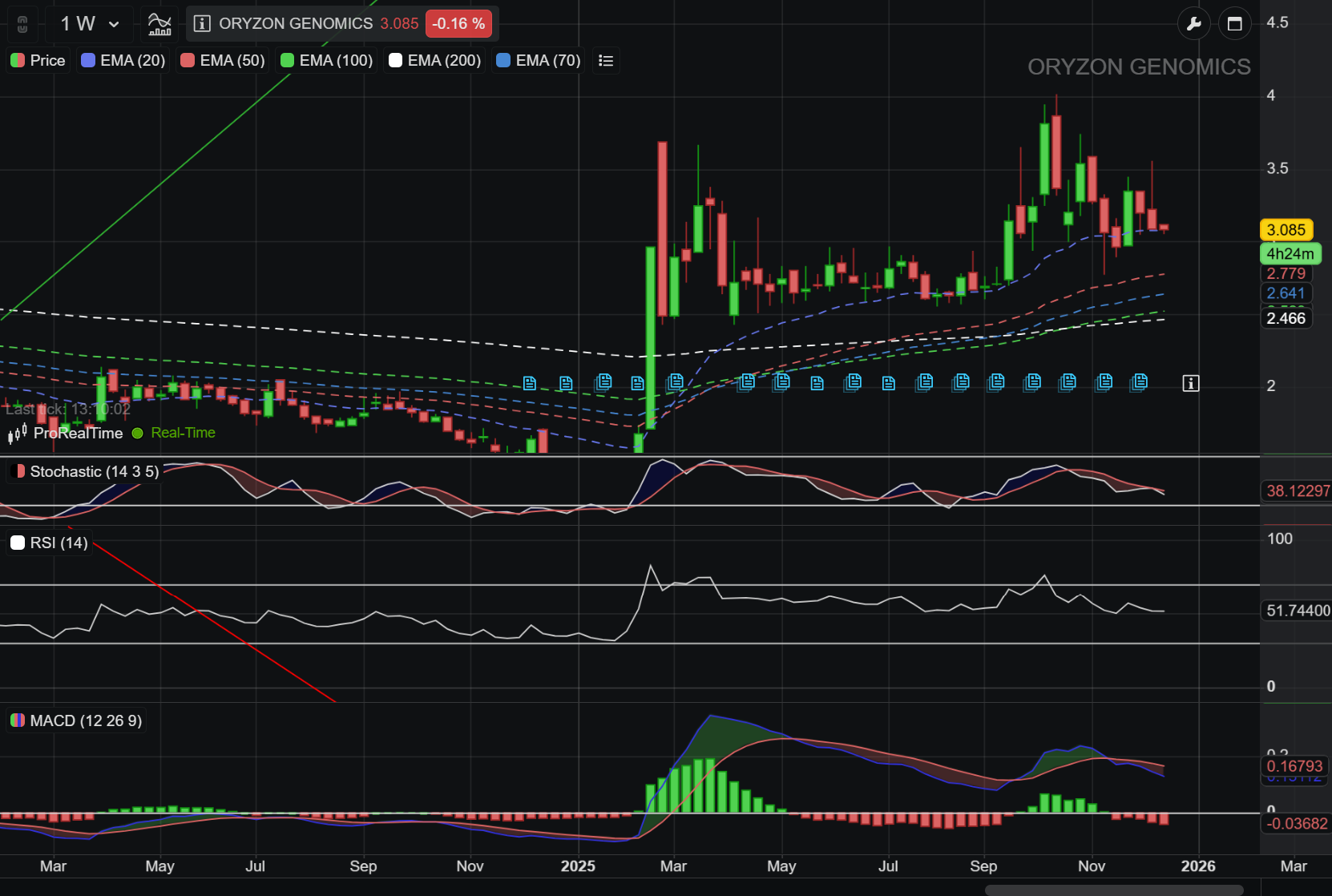Open the 1 W timeframe dropdown

coord(90,24)
